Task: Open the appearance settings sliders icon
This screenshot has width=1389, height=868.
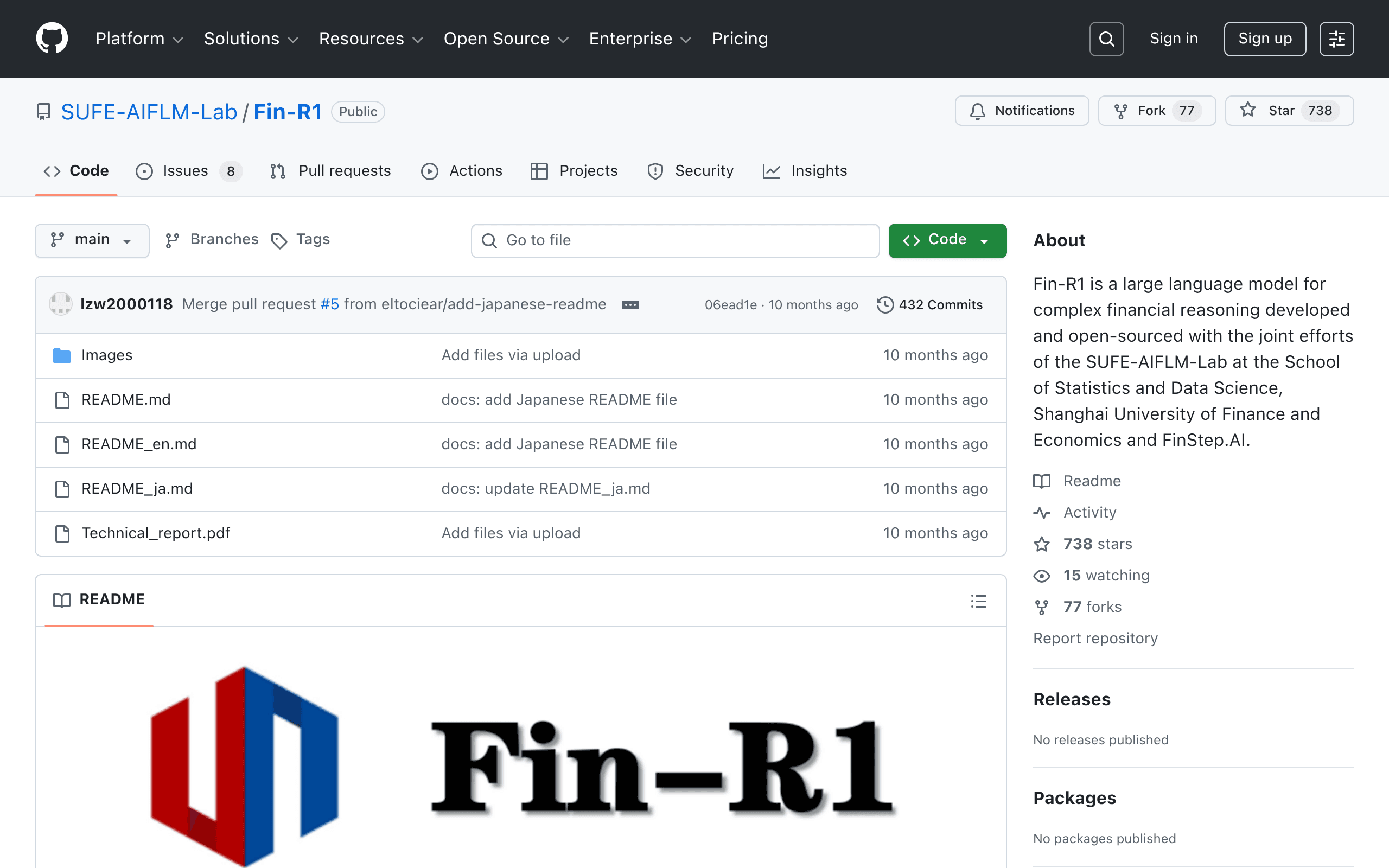Action: point(1336,39)
